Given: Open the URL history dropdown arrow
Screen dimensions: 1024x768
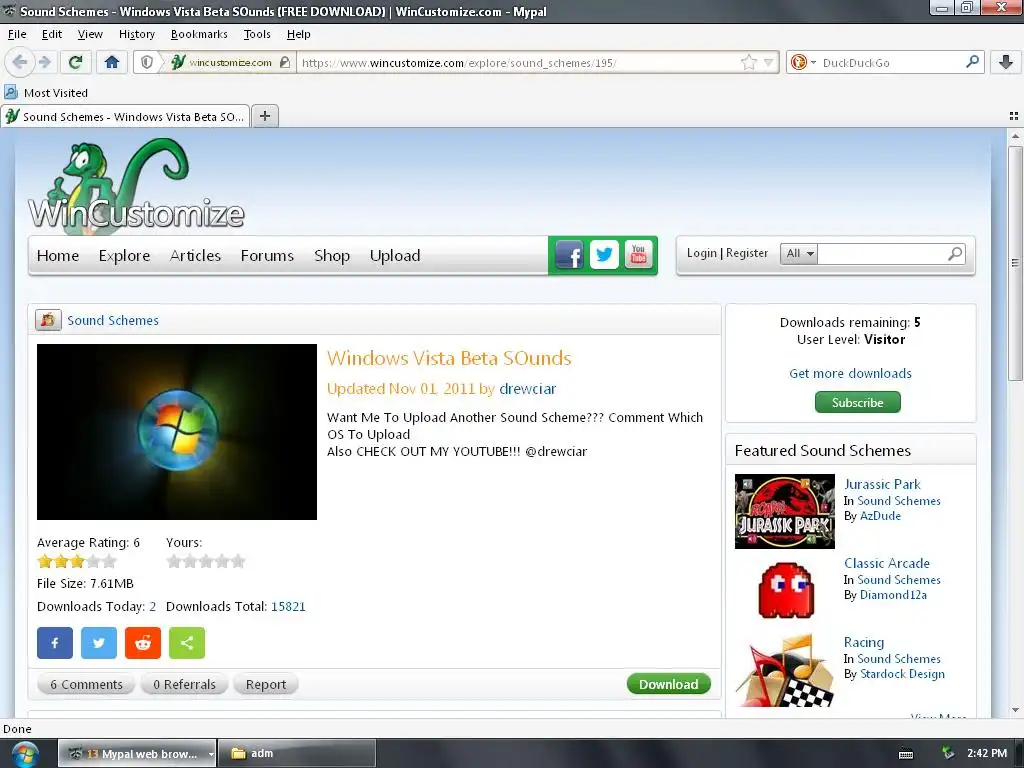Looking at the screenshot, I should (x=769, y=63).
